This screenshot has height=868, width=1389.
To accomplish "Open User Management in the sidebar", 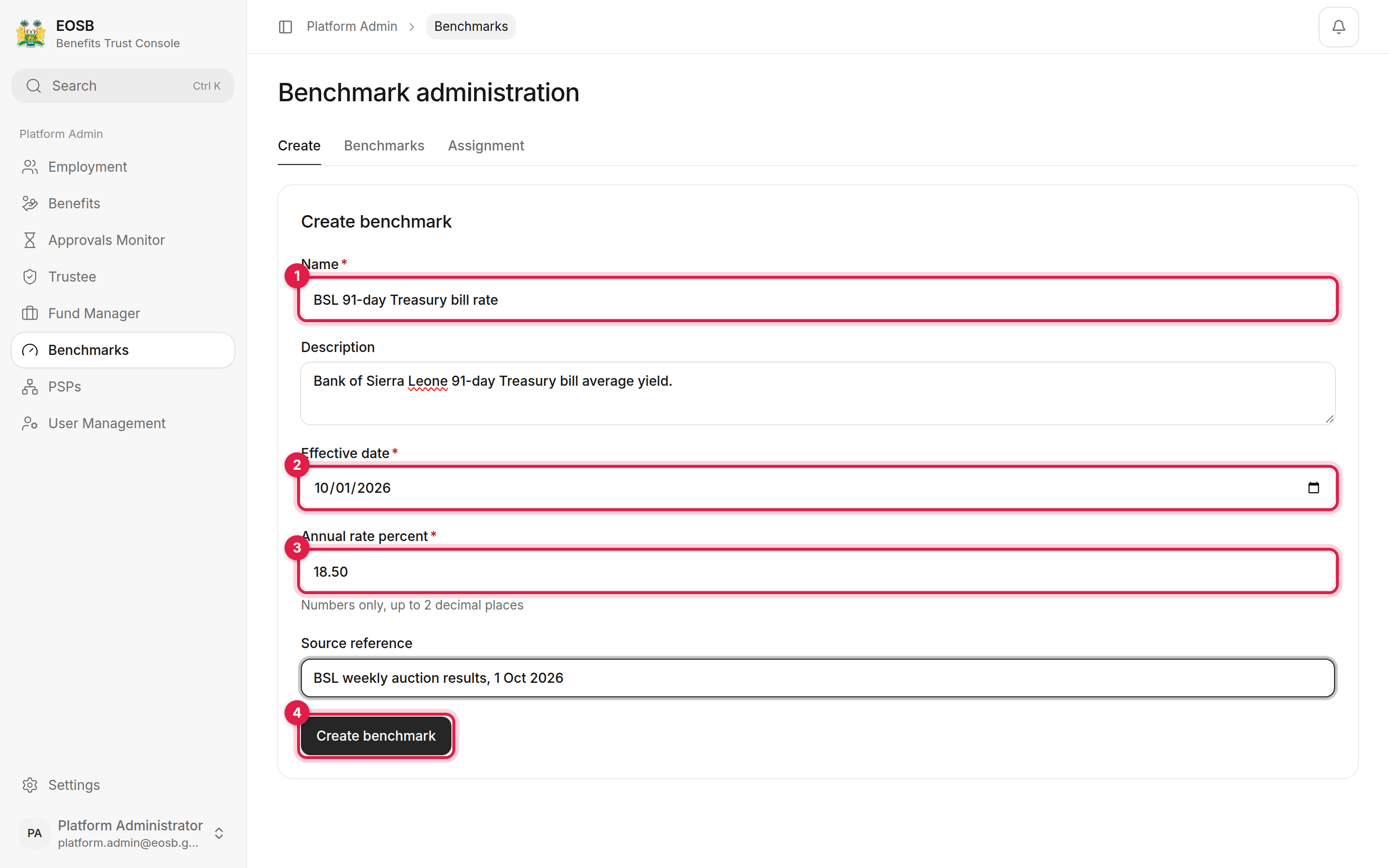I will pos(123,424).
